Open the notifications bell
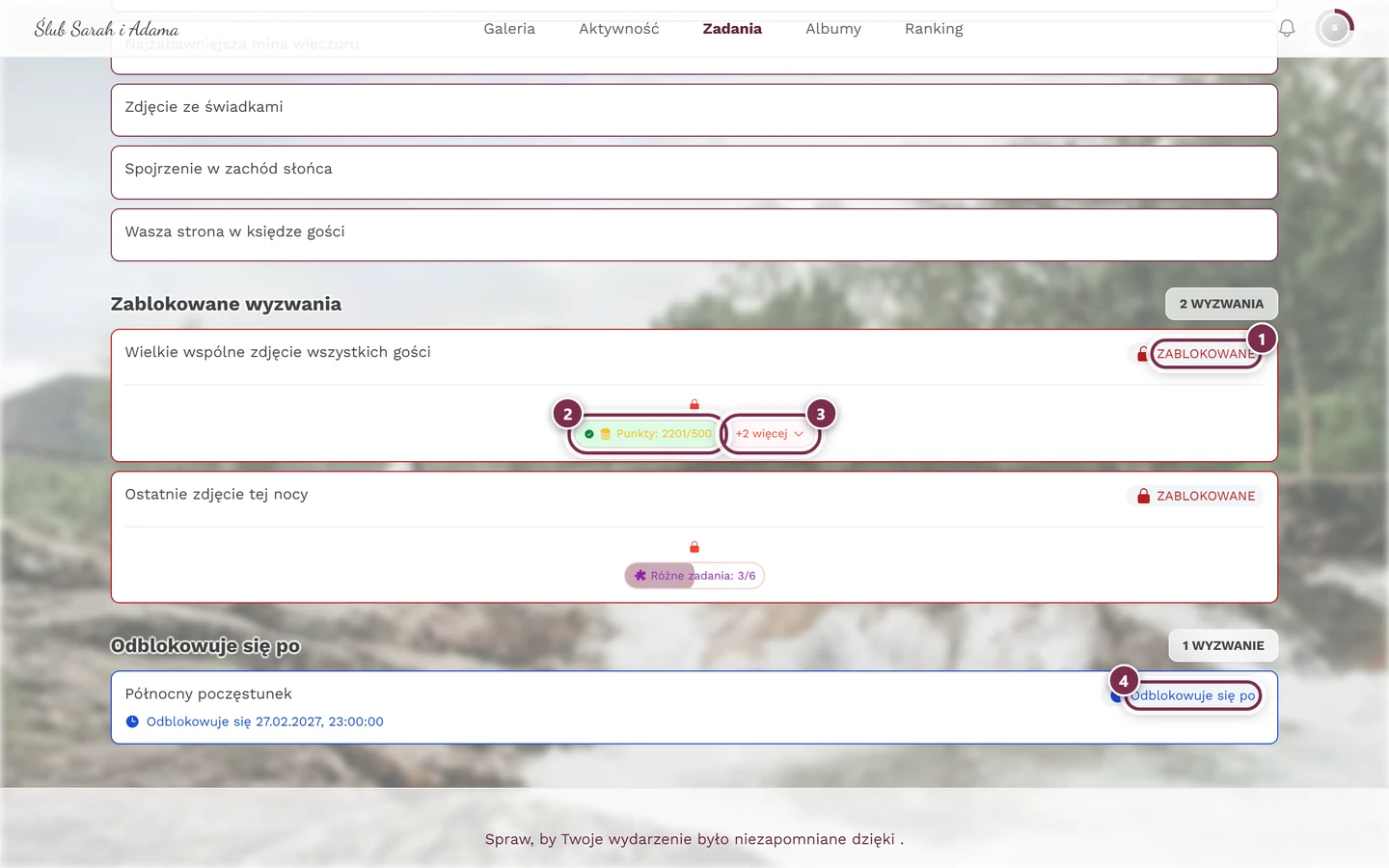 1287,29
